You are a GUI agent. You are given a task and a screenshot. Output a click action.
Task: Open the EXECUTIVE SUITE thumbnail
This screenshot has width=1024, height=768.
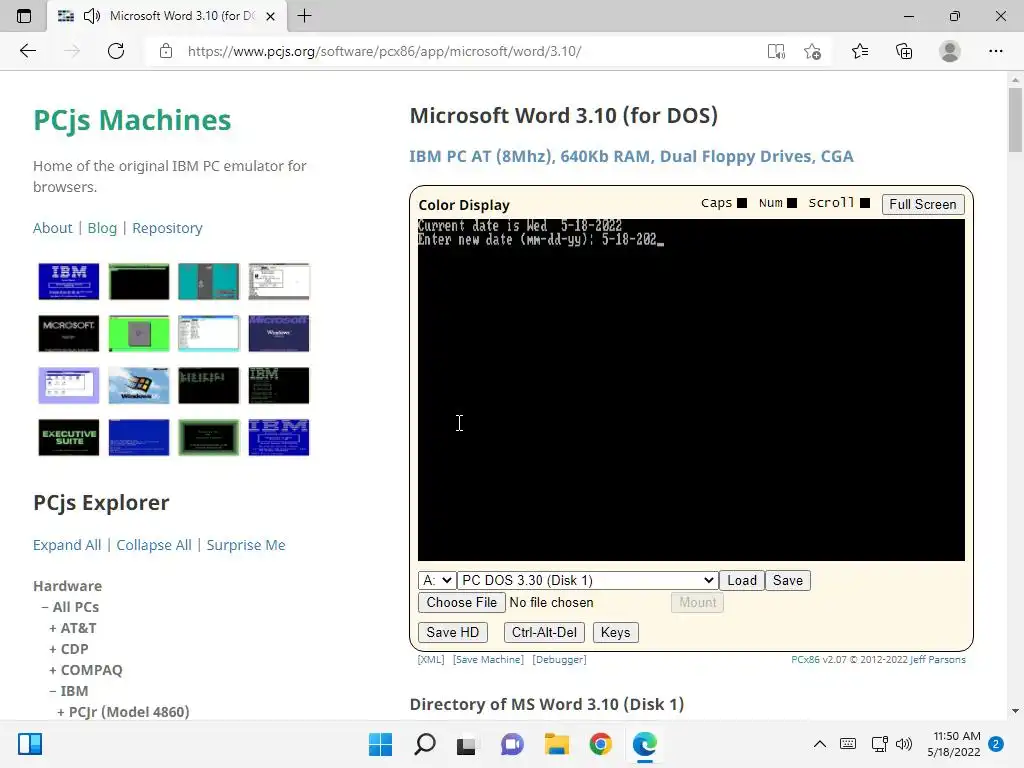[x=69, y=438]
